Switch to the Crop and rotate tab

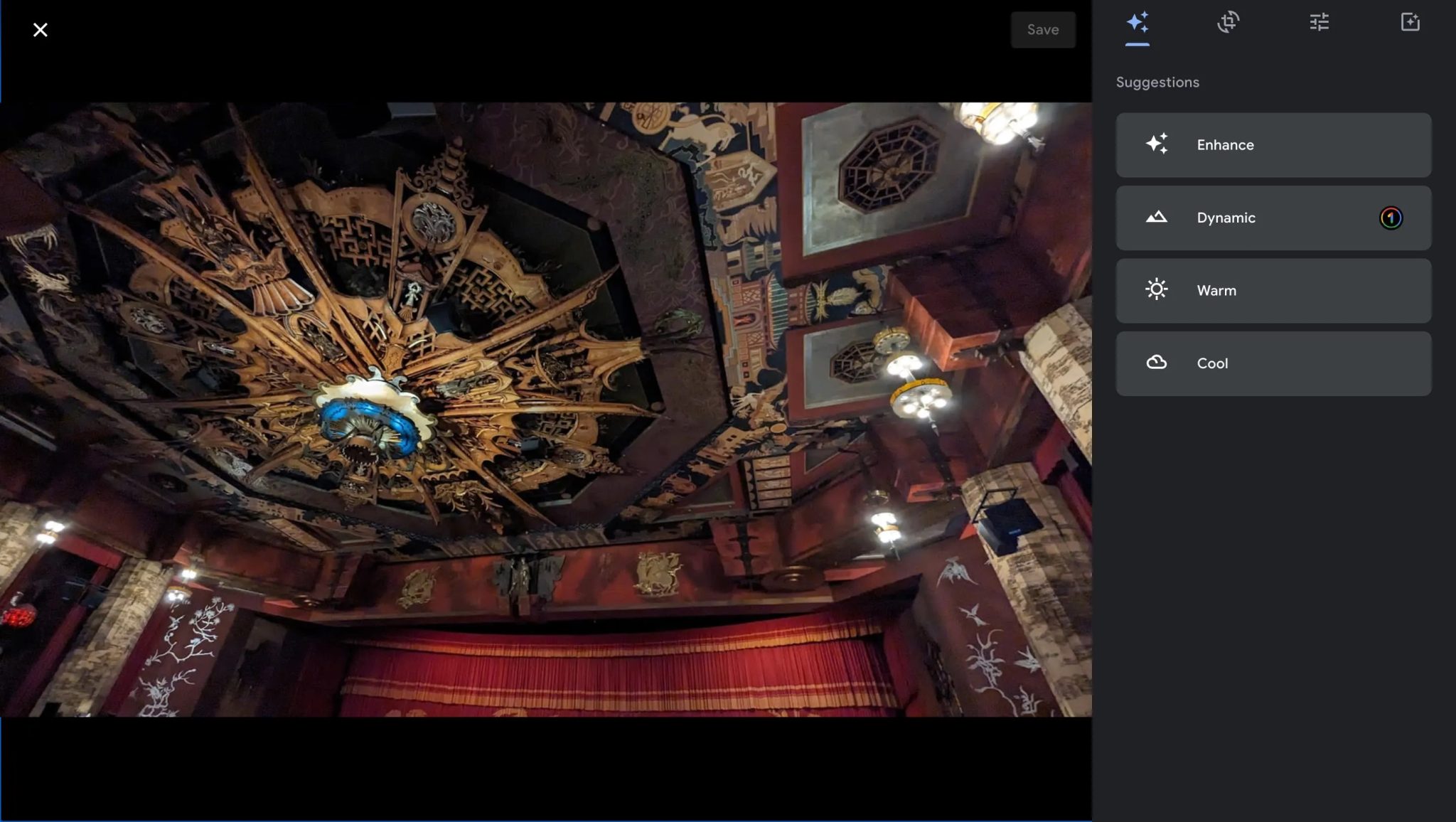tap(1228, 23)
